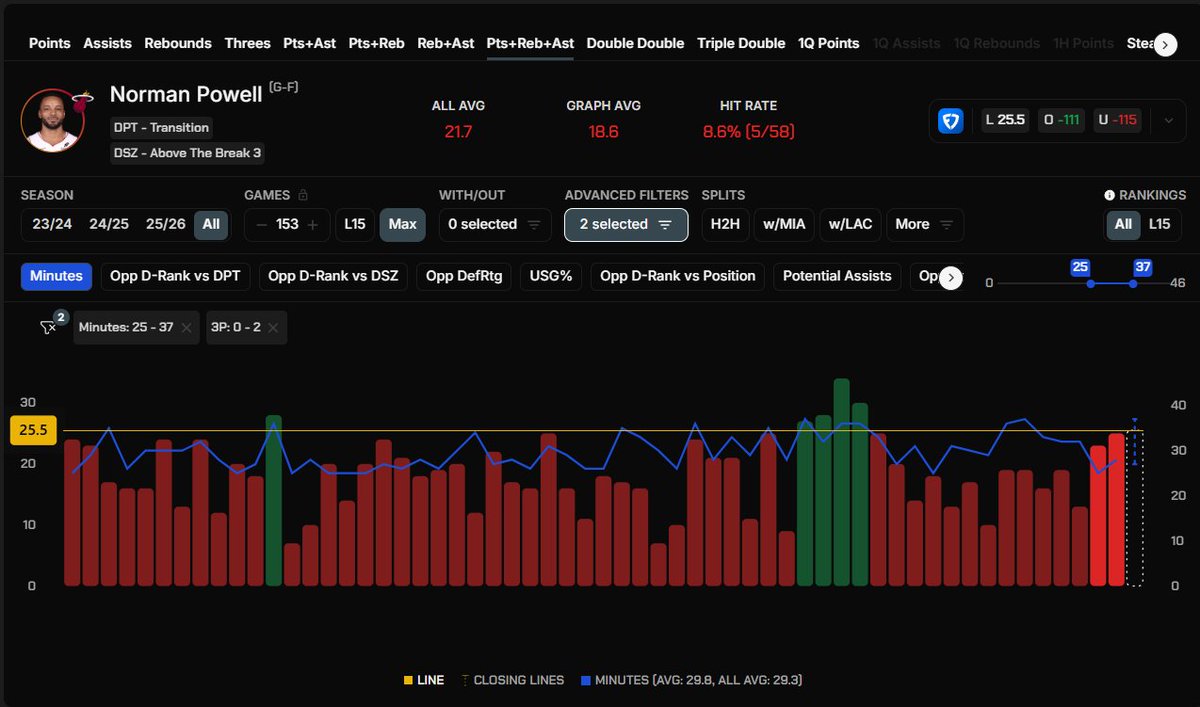
Task: Select the Pts+Ast tab
Action: (x=310, y=43)
